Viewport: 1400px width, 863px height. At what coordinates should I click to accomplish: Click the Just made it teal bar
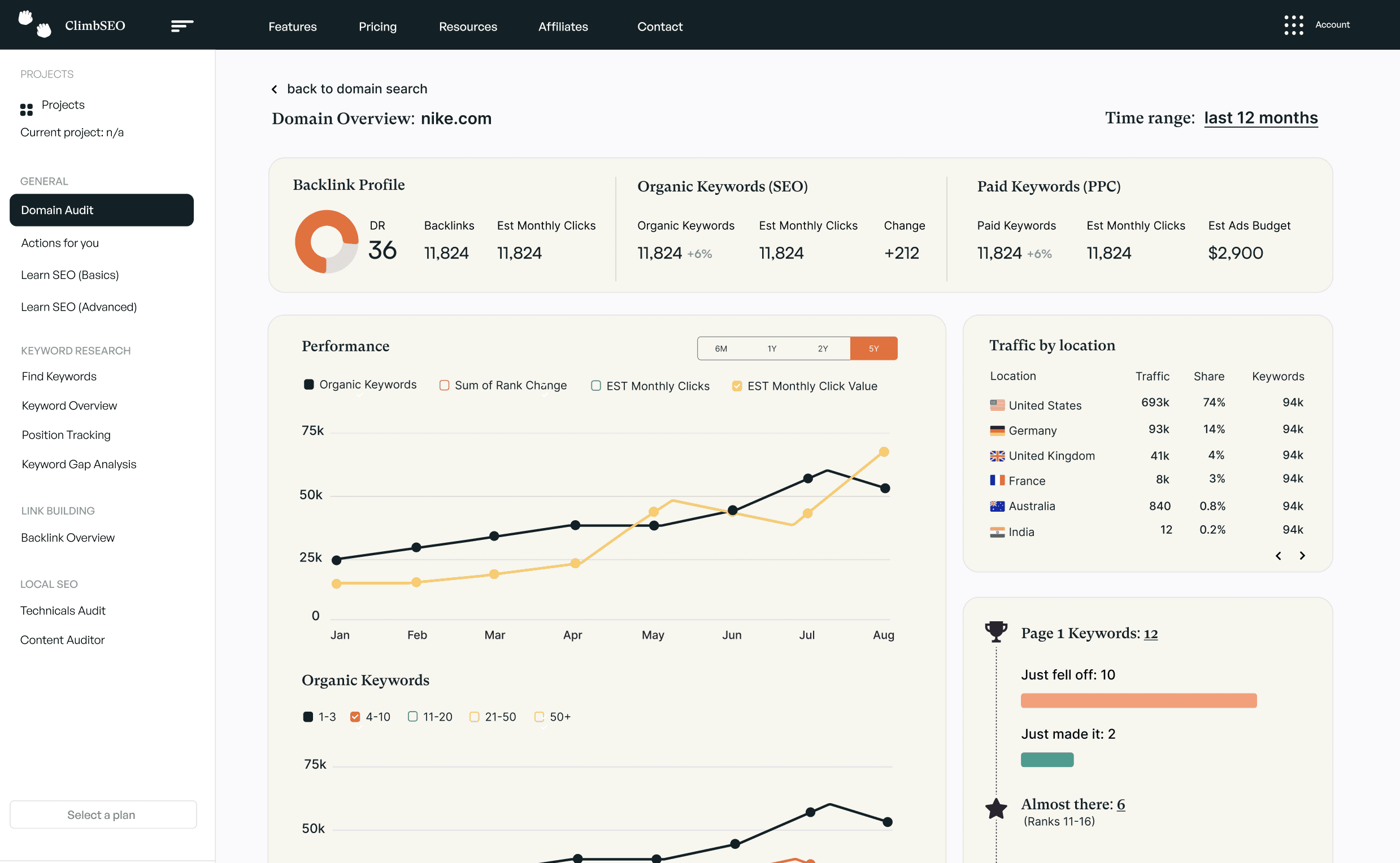point(1046,760)
